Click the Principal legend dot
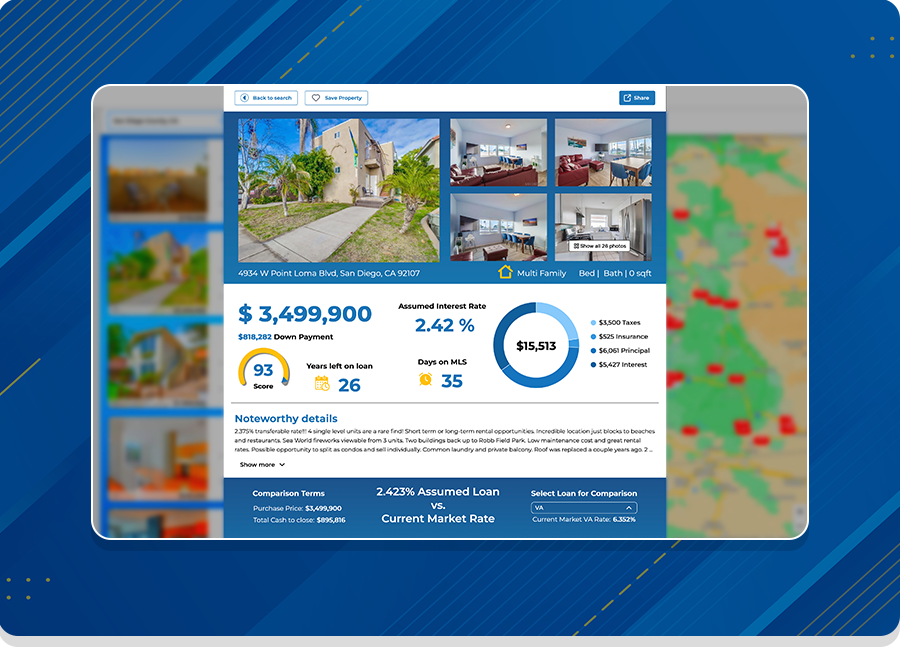This screenshot has height=654, width=900. 593,351
